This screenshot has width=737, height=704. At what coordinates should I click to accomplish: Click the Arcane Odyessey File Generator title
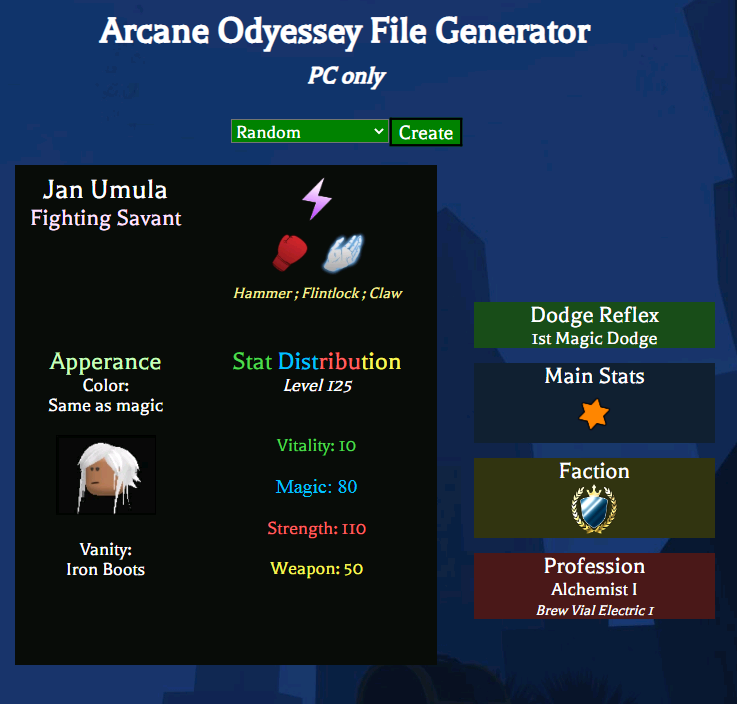(345, 31)
